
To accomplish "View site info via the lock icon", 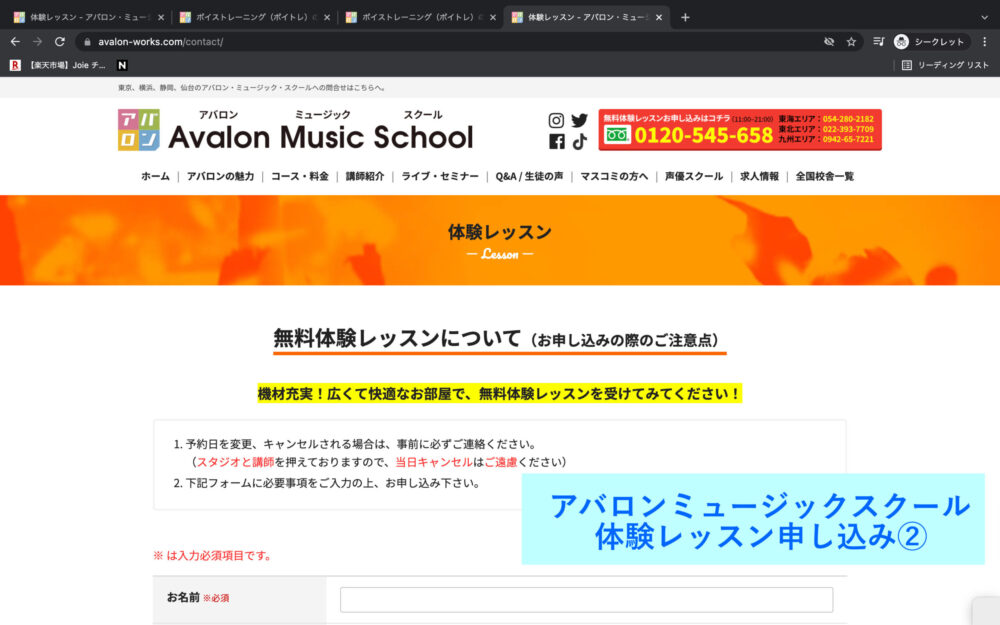I will [87, 42].
